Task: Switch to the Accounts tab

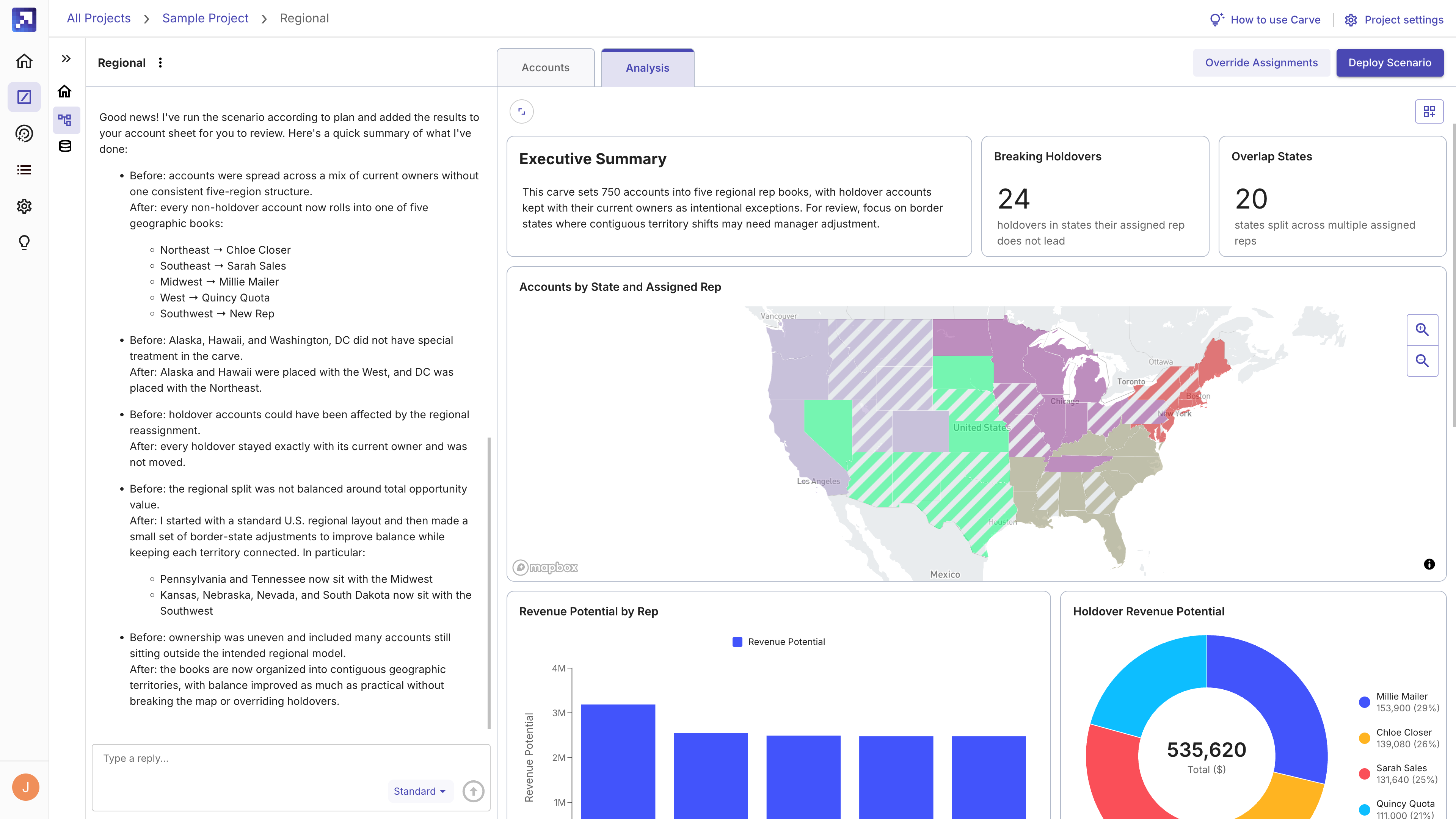Action: (546, 68)
